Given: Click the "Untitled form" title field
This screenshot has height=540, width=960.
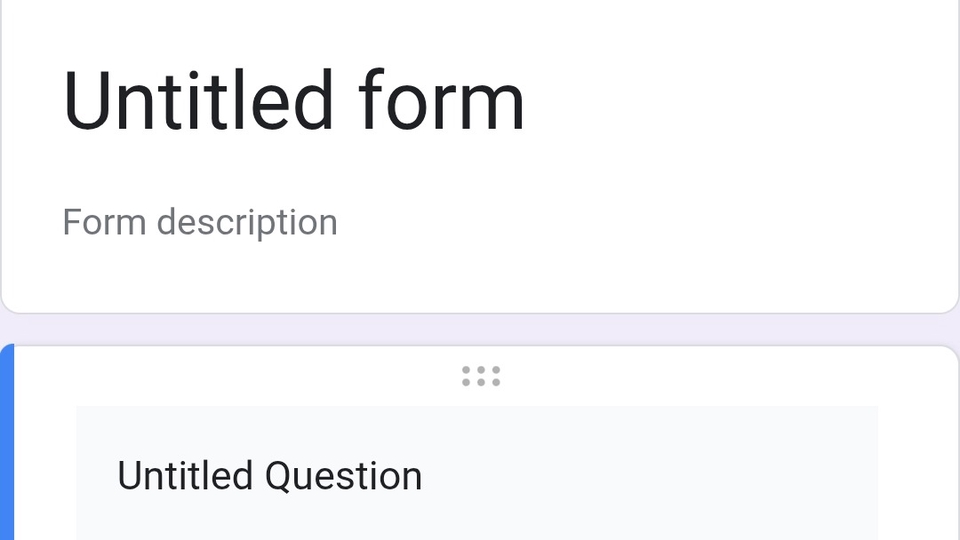Looking at the screenshot, I should (x=293, y=101).
